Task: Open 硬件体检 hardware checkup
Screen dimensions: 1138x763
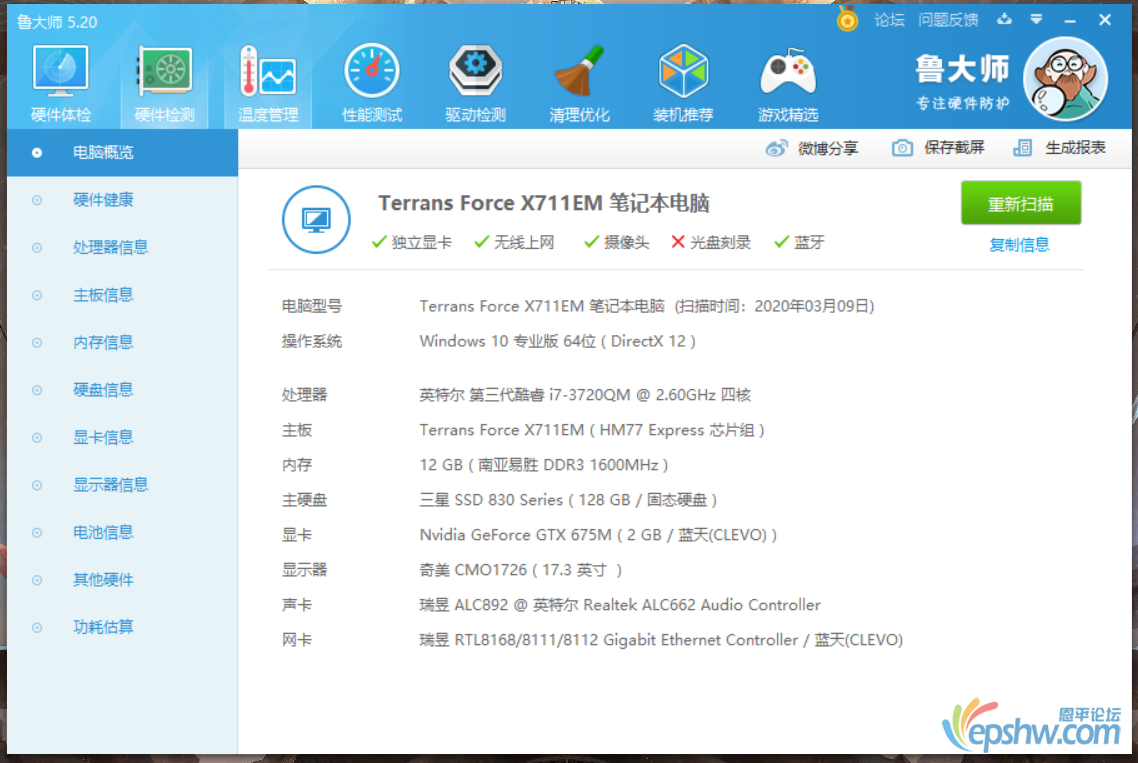Action: pyautogui.click(x=60, y=83)
